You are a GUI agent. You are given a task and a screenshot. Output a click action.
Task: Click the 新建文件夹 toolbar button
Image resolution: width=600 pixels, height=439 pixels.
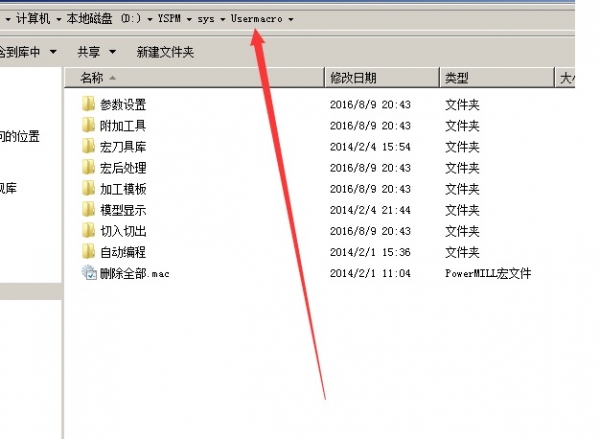point(165,52)
